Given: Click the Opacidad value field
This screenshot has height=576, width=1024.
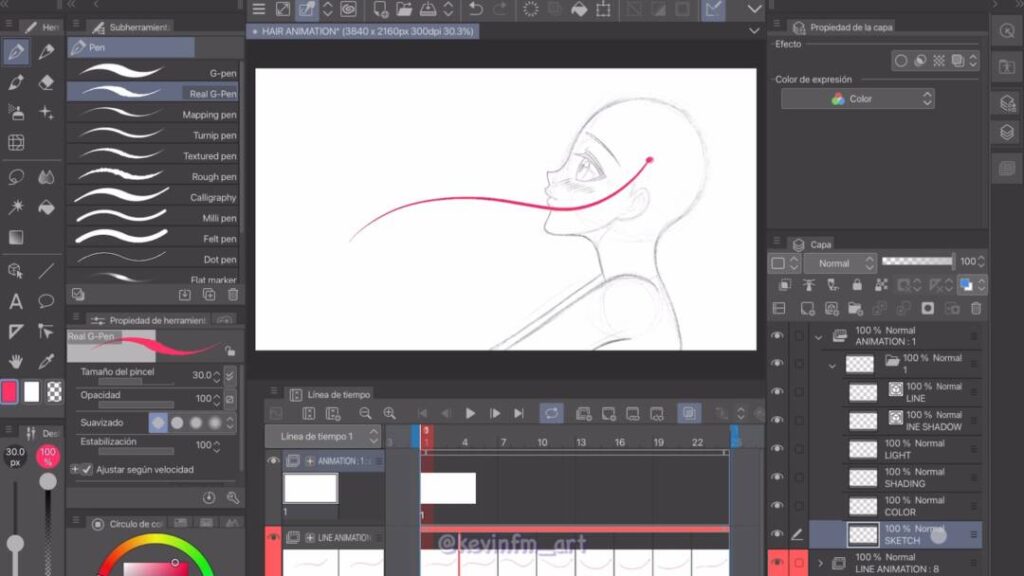Looking at the screenshot, I should (x=202, y=398).
